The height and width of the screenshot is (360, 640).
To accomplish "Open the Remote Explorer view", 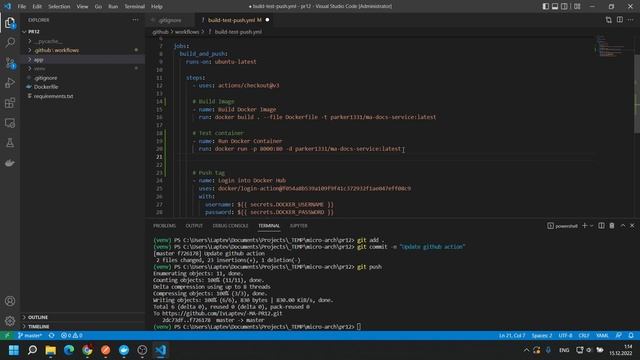I will (10, 123).
